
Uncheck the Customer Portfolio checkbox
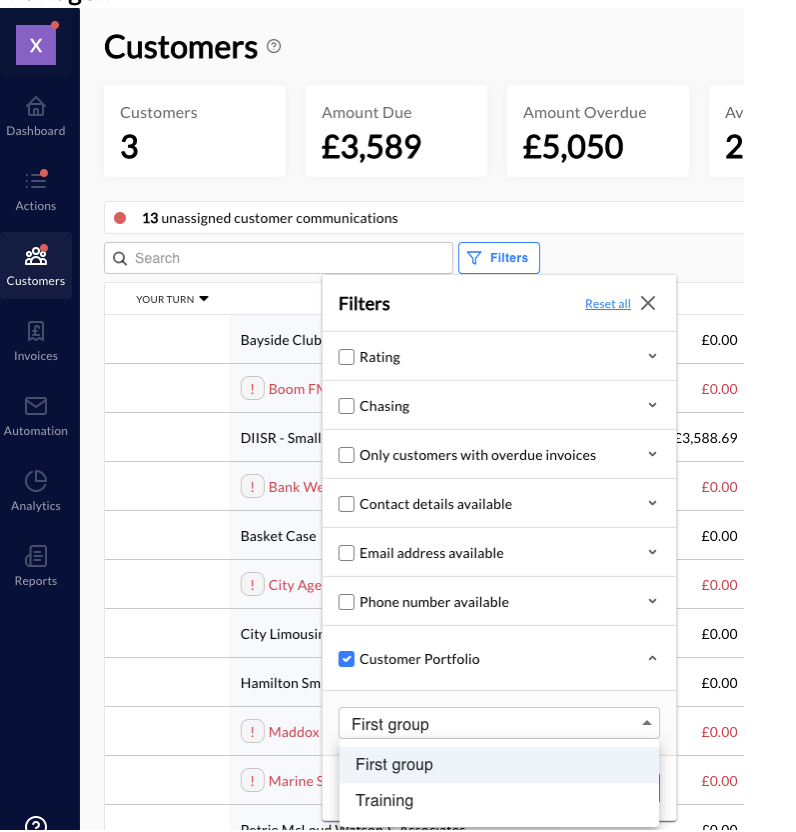point(347,659)
